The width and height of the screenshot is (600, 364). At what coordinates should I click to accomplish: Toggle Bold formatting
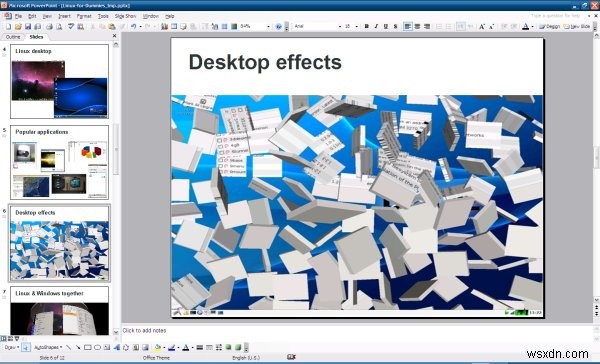pos(366,26)
